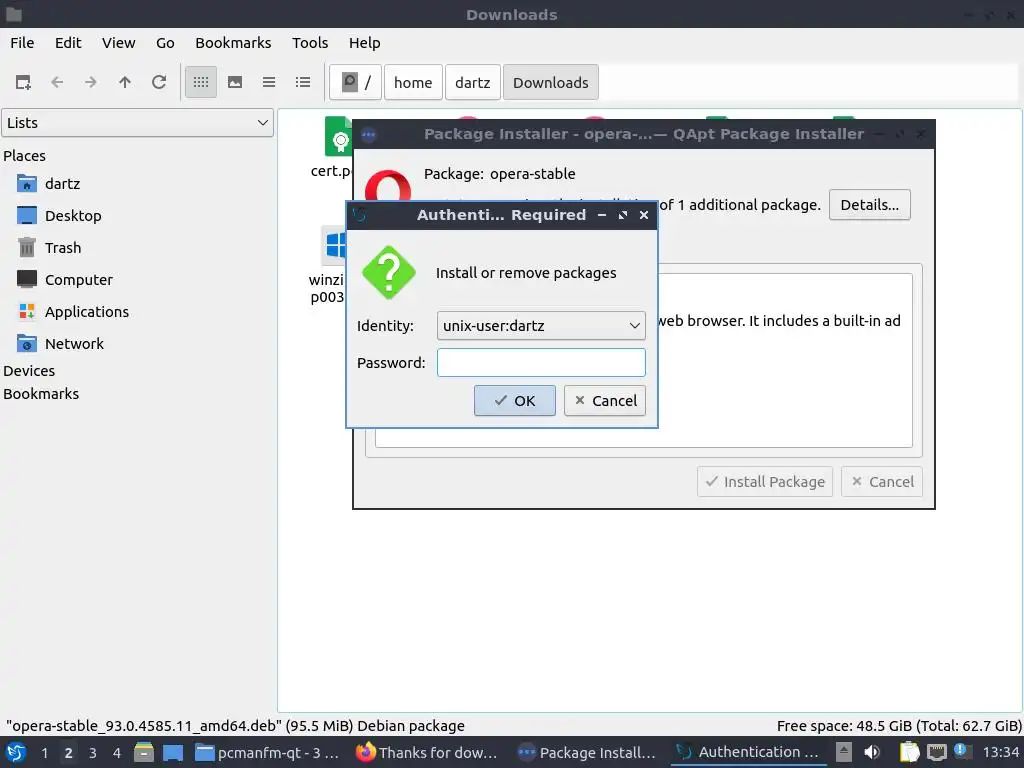Open dartz home folder in Places
Viewport: 1024px width, 768px height.
point(63,184)
